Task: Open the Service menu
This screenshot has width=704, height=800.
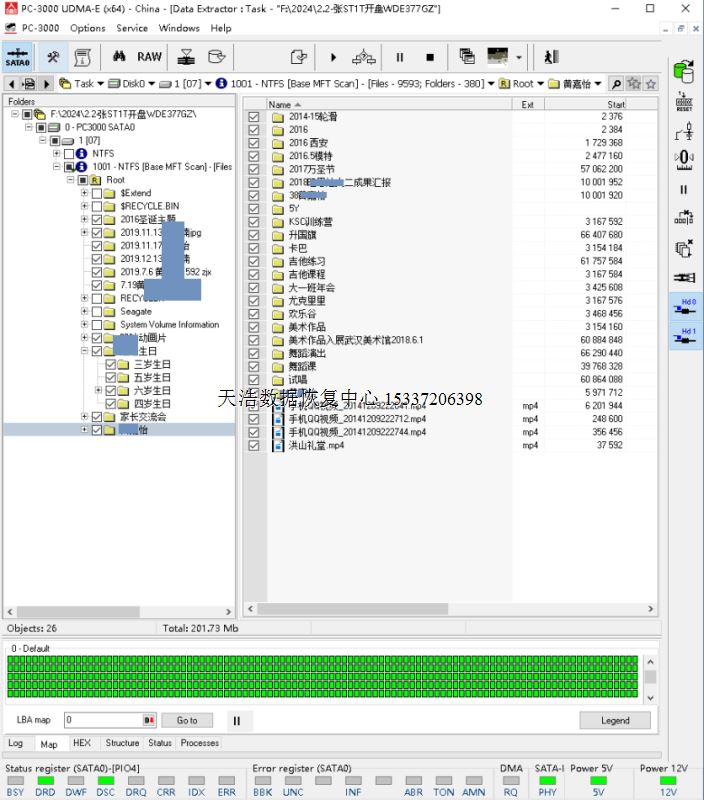Action: 131,28
